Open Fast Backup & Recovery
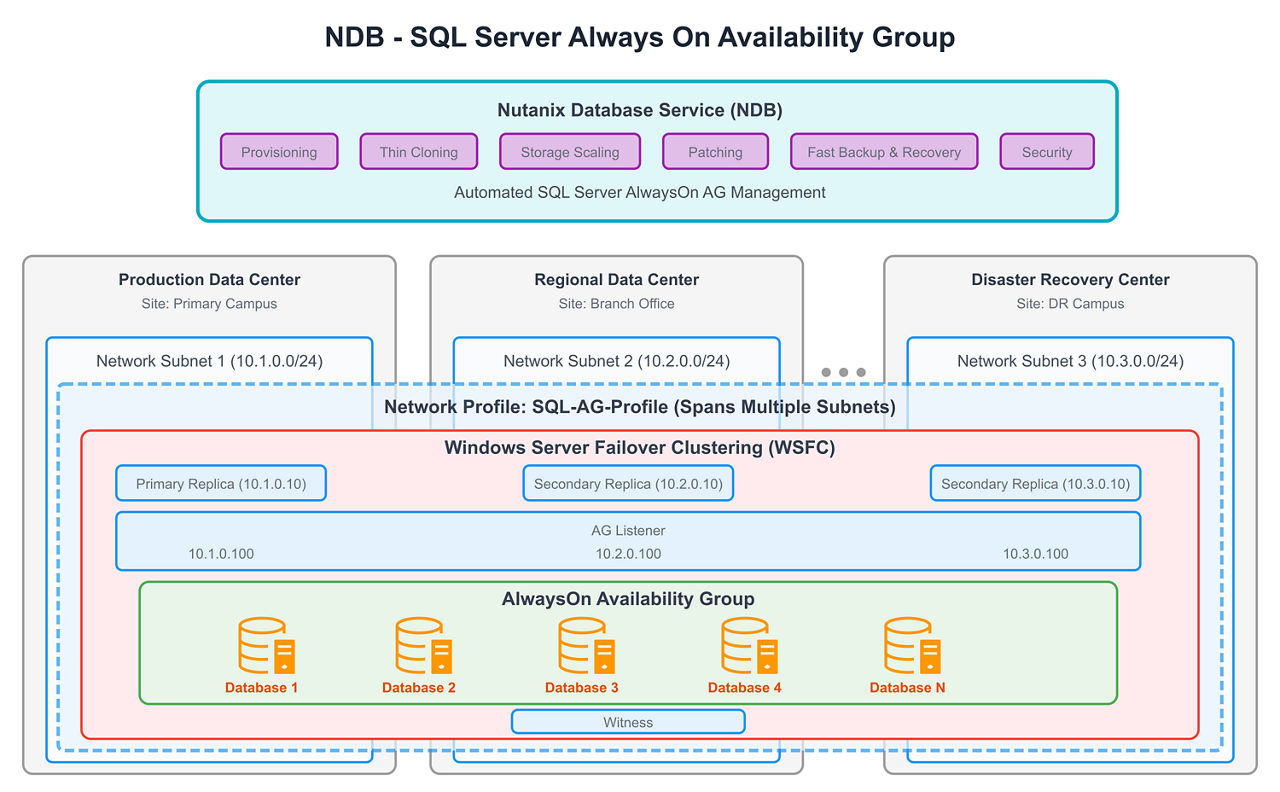 pyautogui.click(x=884, y=151)
